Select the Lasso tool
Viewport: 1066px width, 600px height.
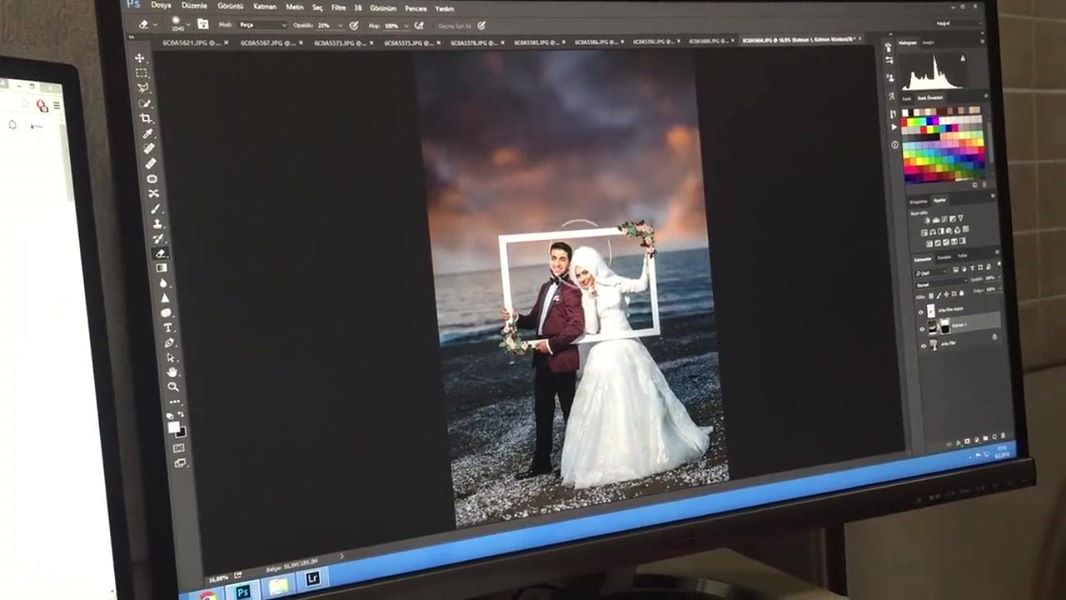coord(143,88)
